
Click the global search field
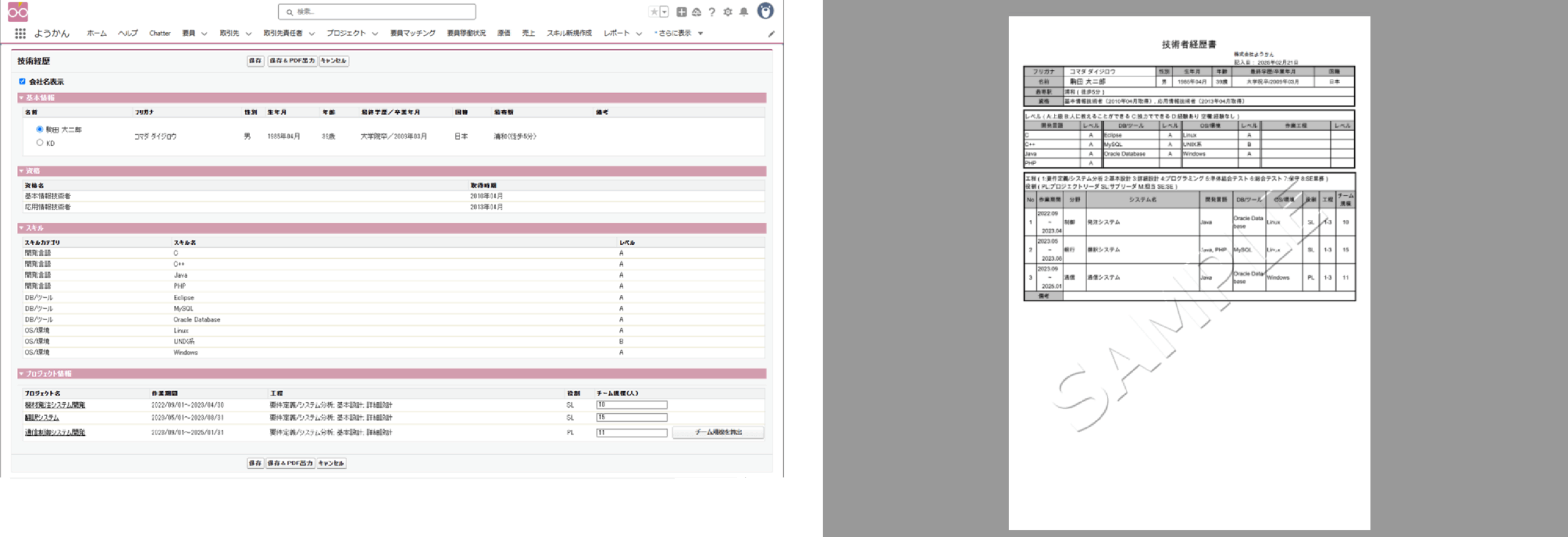pos(377,12)
